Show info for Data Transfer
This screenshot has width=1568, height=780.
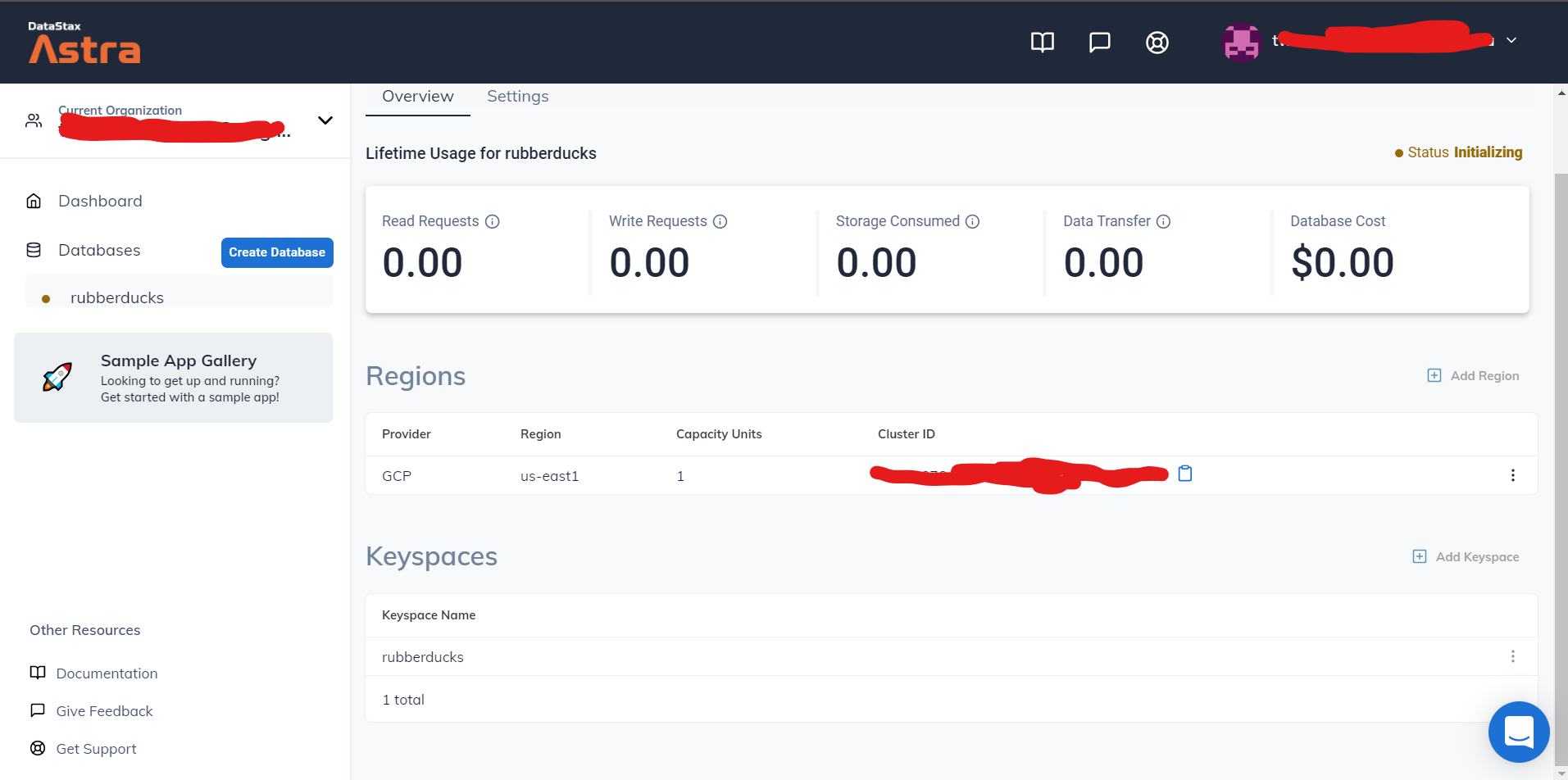1164,221
